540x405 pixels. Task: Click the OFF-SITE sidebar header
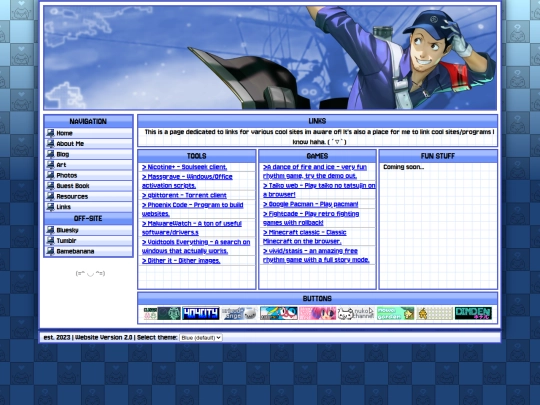88,219
